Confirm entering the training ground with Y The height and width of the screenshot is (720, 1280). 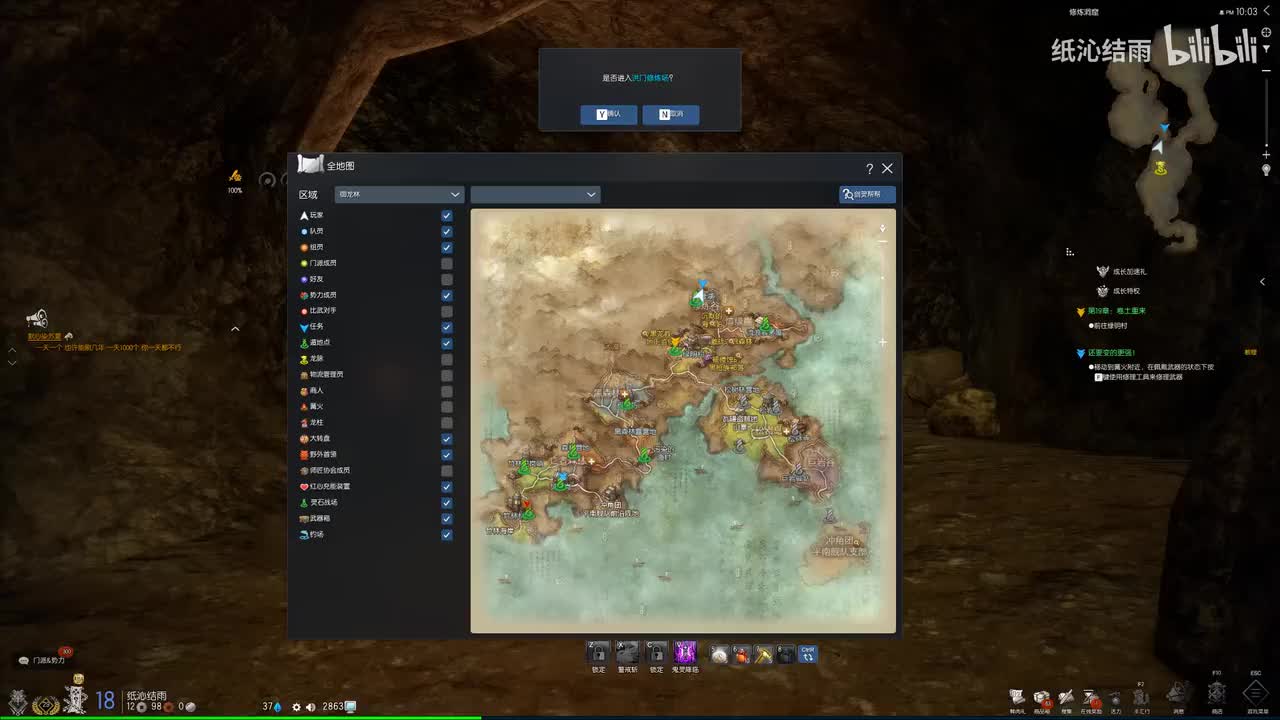tap(609, 115)
